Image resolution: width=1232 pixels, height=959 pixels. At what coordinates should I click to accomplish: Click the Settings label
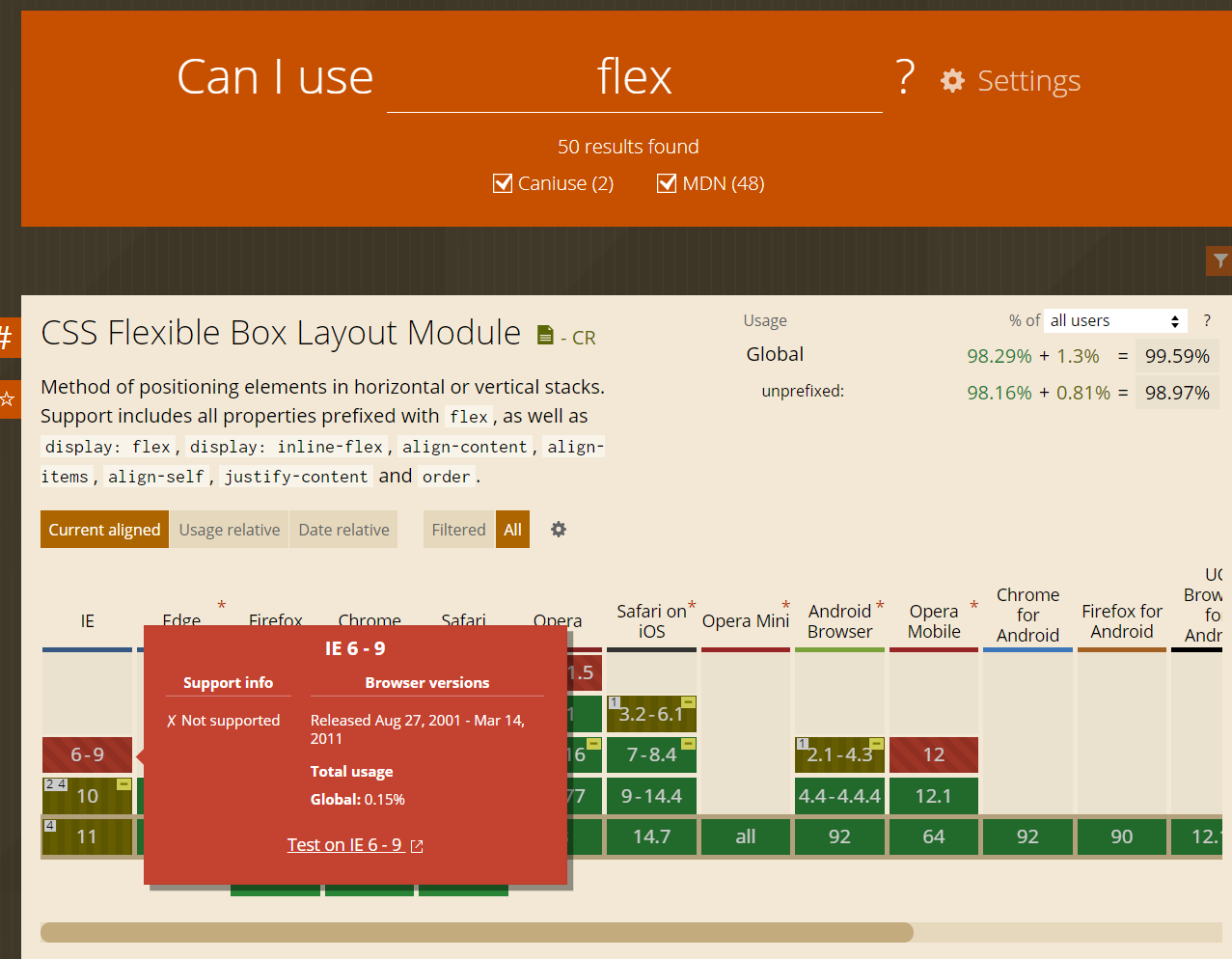tap(1028, 81)
